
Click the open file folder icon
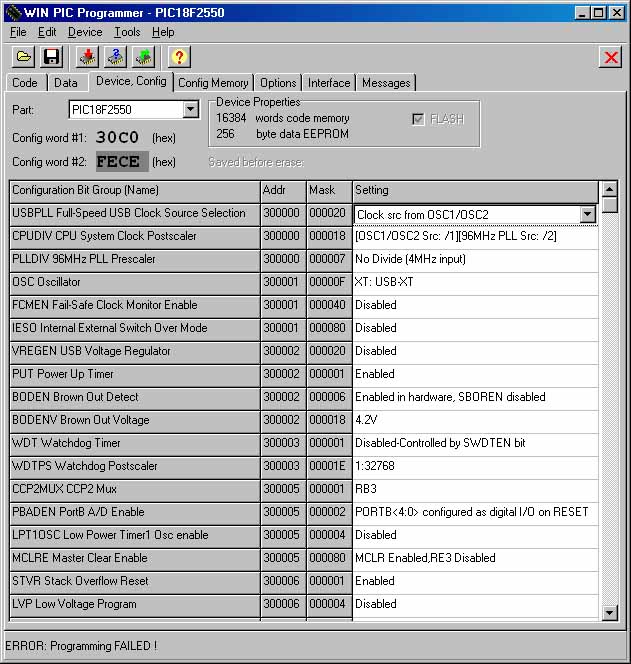pos(23,57)
